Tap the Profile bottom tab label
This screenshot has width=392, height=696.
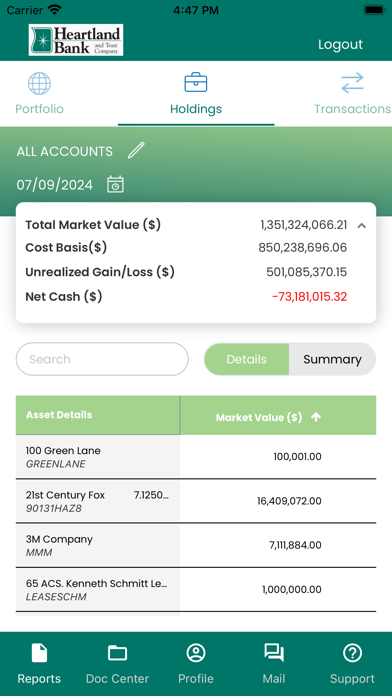[196, 679]
